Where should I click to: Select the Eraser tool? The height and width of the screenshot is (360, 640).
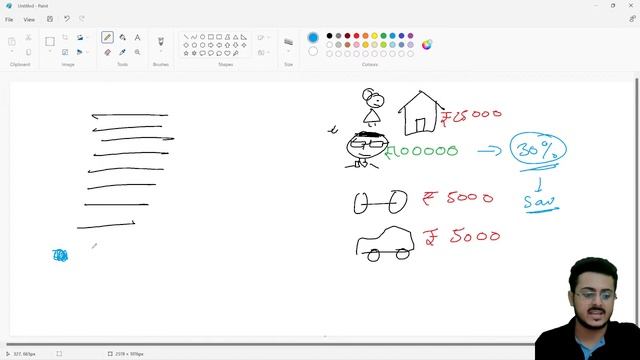107,52
